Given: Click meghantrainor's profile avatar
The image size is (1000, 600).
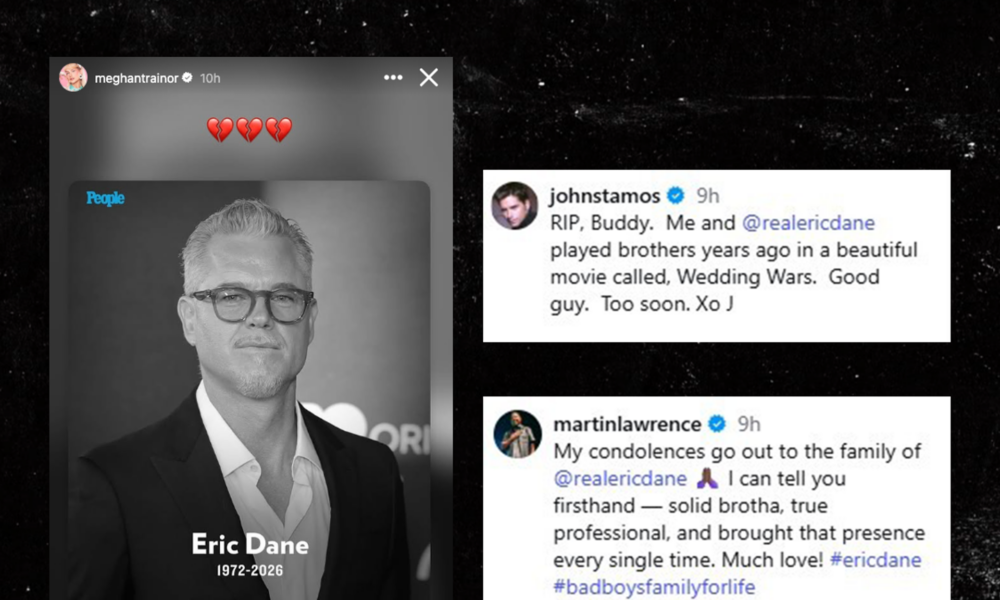Looking at the screenshot, I should click(x=73, y=78).
